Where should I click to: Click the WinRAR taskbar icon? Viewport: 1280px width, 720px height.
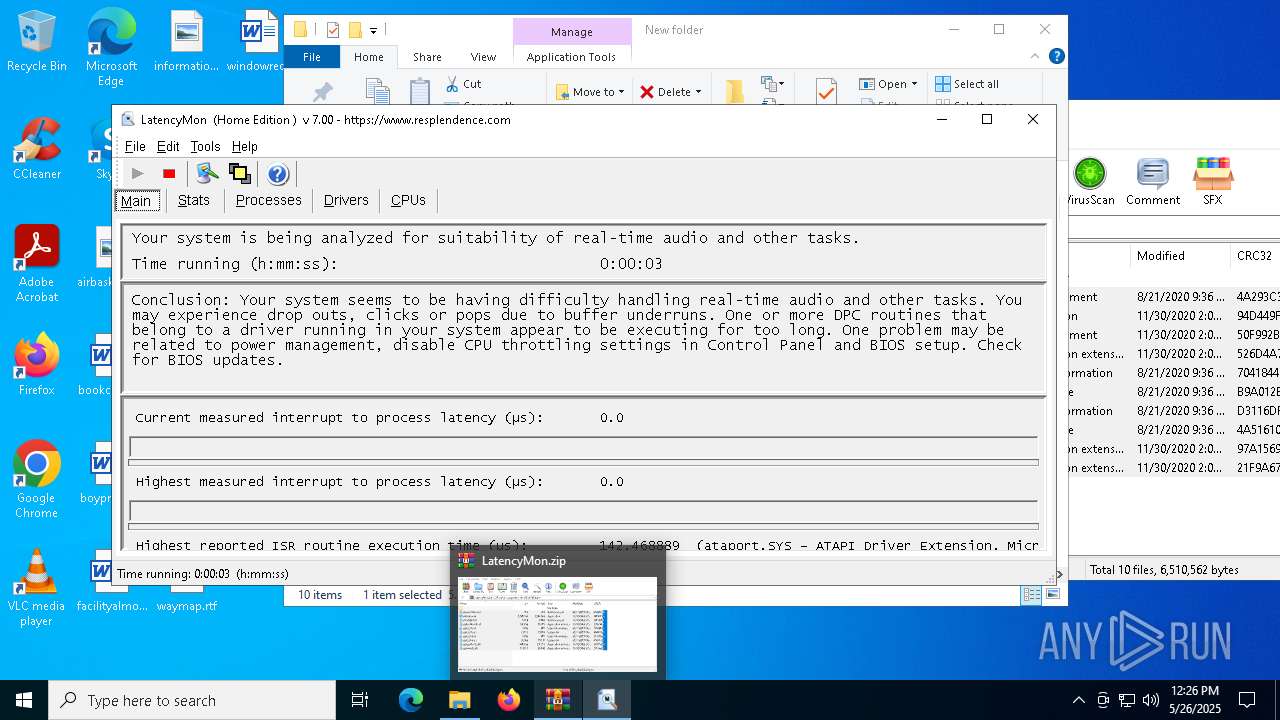click(x=558, y=700)
